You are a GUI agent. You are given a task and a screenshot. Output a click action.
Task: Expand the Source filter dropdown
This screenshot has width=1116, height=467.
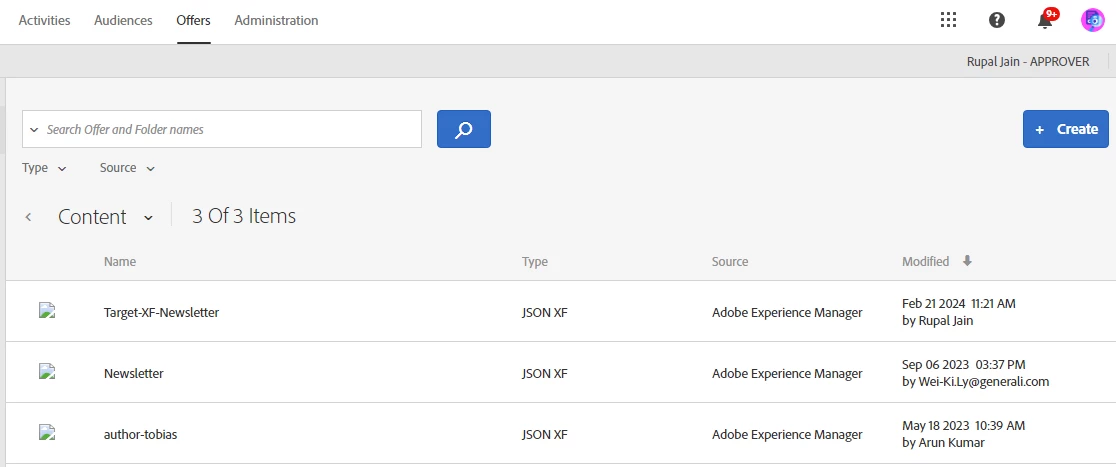click(x=127, y=168)
